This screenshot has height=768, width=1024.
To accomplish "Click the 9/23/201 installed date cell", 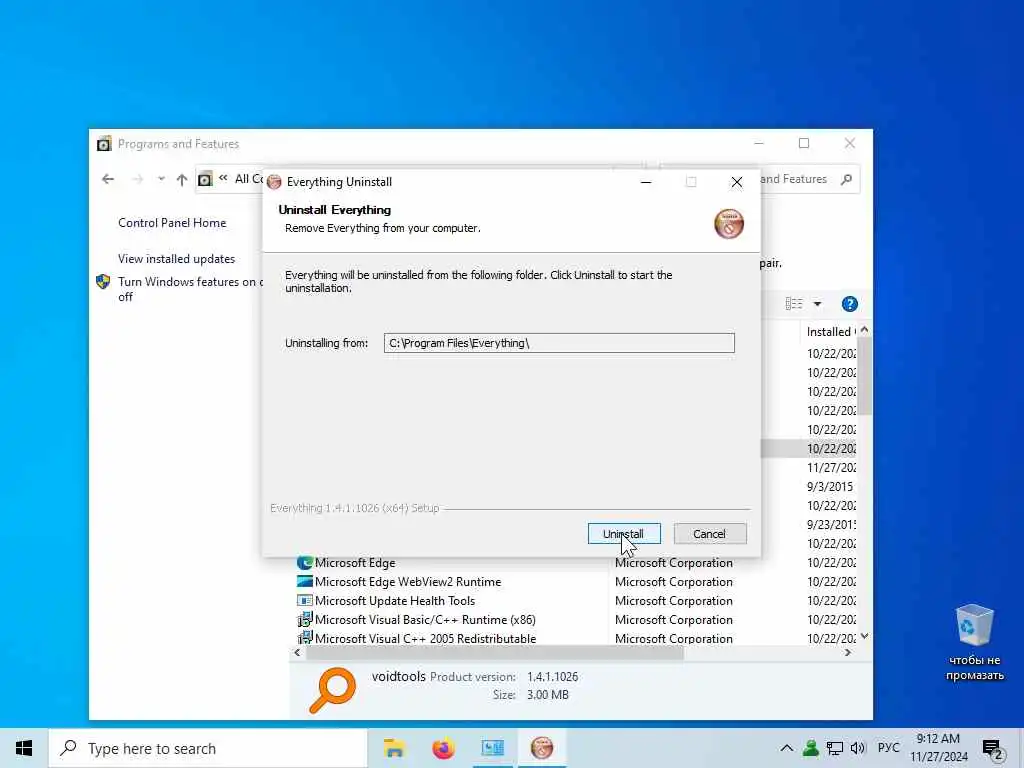I will click(x=831, y=524).
